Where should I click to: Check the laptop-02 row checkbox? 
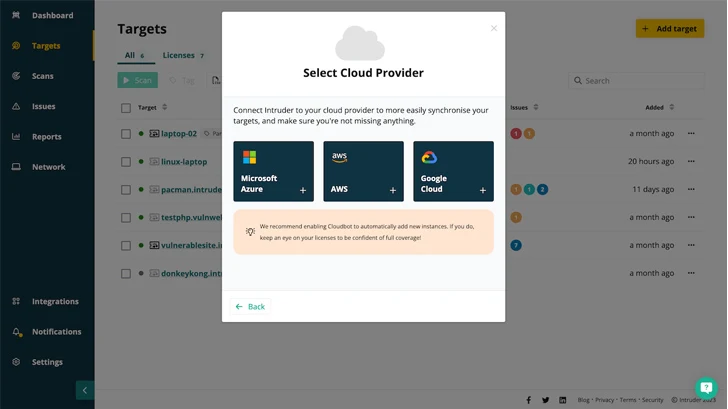click(126, 134)
